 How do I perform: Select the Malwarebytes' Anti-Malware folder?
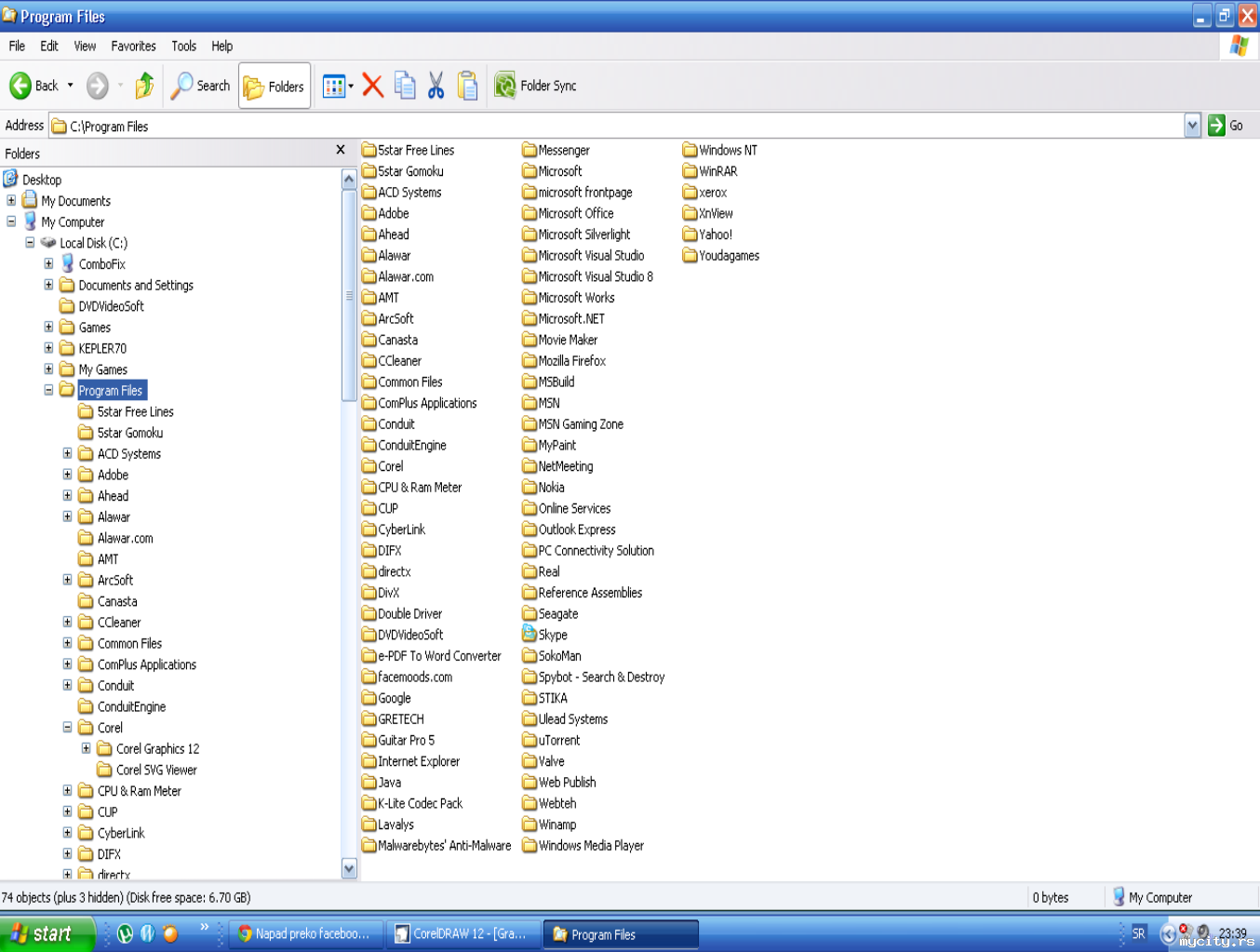(436, 846)
